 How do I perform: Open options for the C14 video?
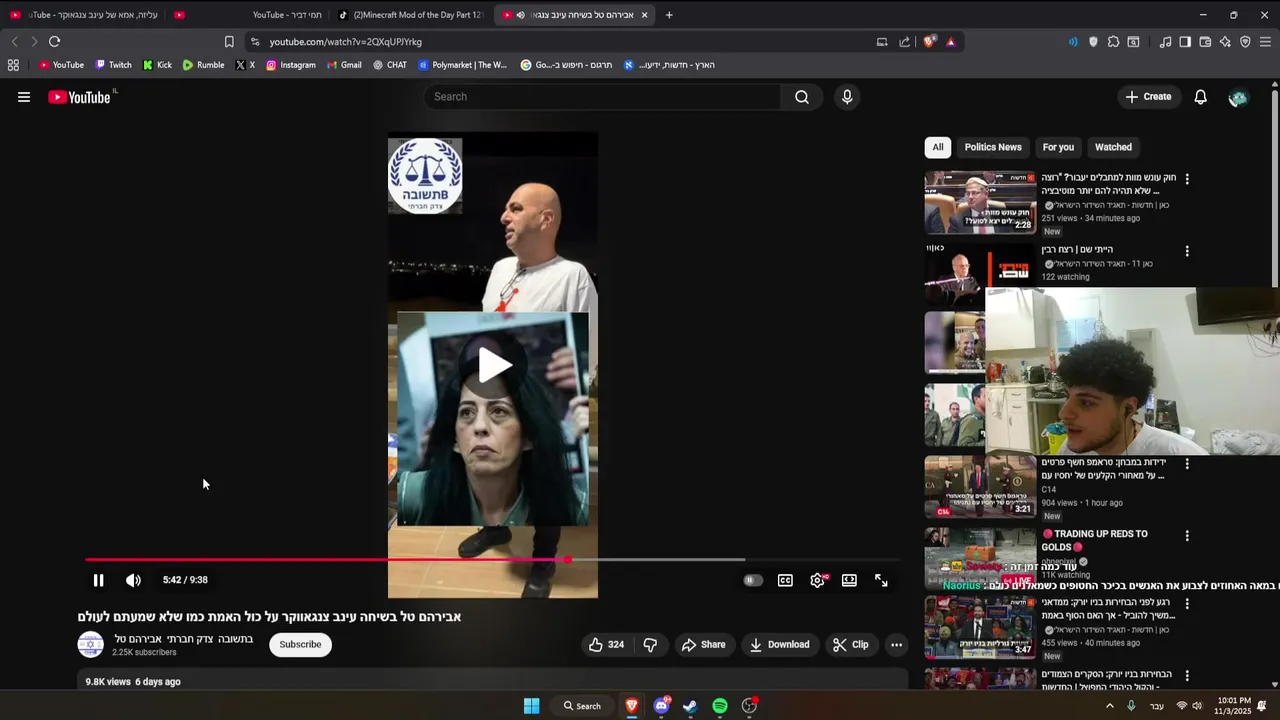[x=1187, y=464]
